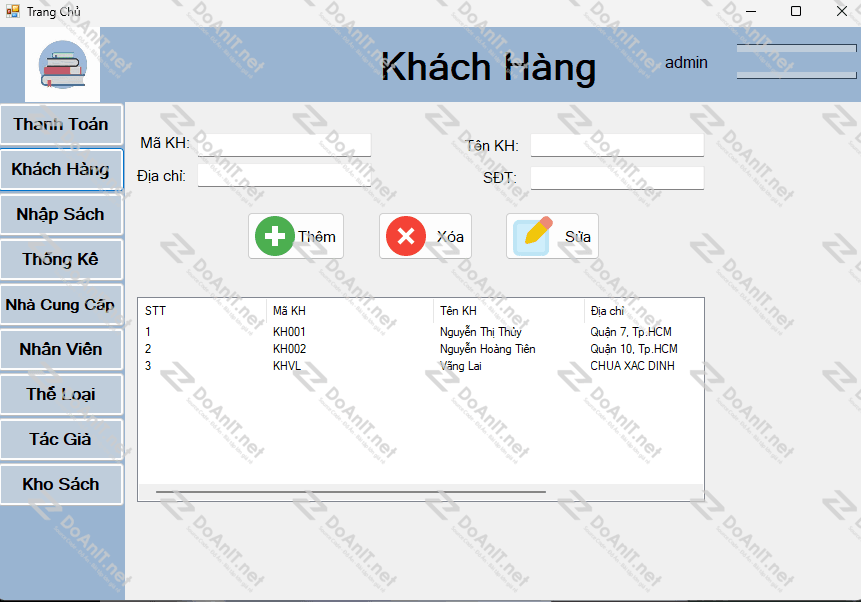
Task: Click the books logo in header
Action: pyautogui.click(x=62, y=65)
